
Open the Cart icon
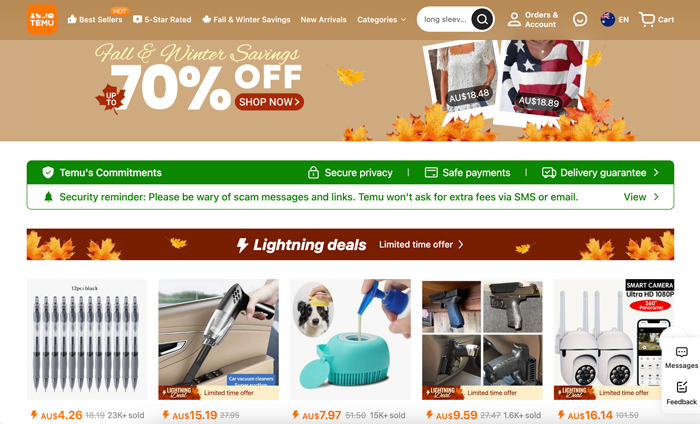[x=647, y=19]
